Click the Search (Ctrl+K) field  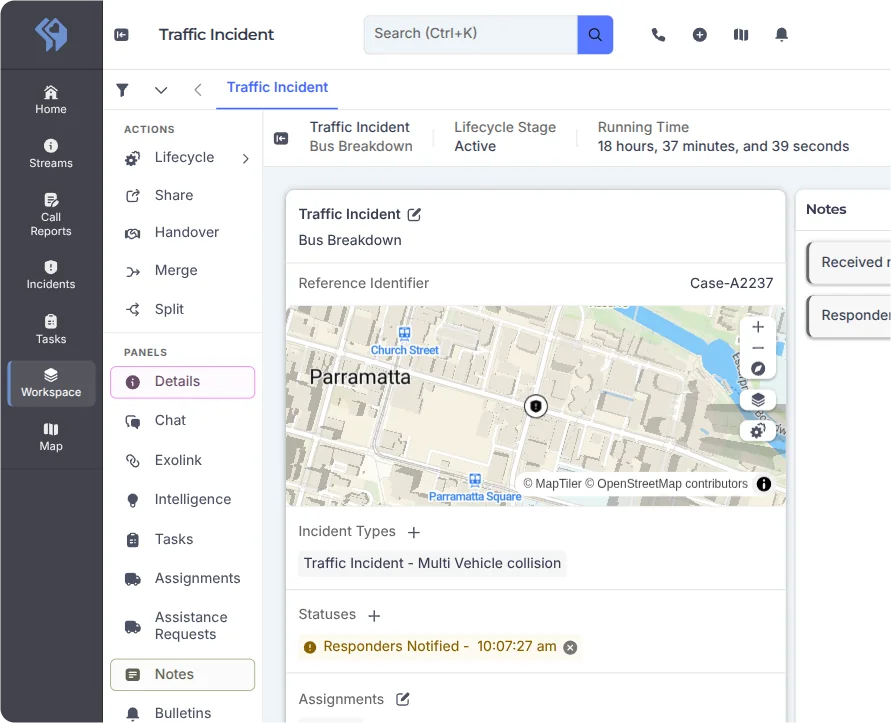click(471, 35)
